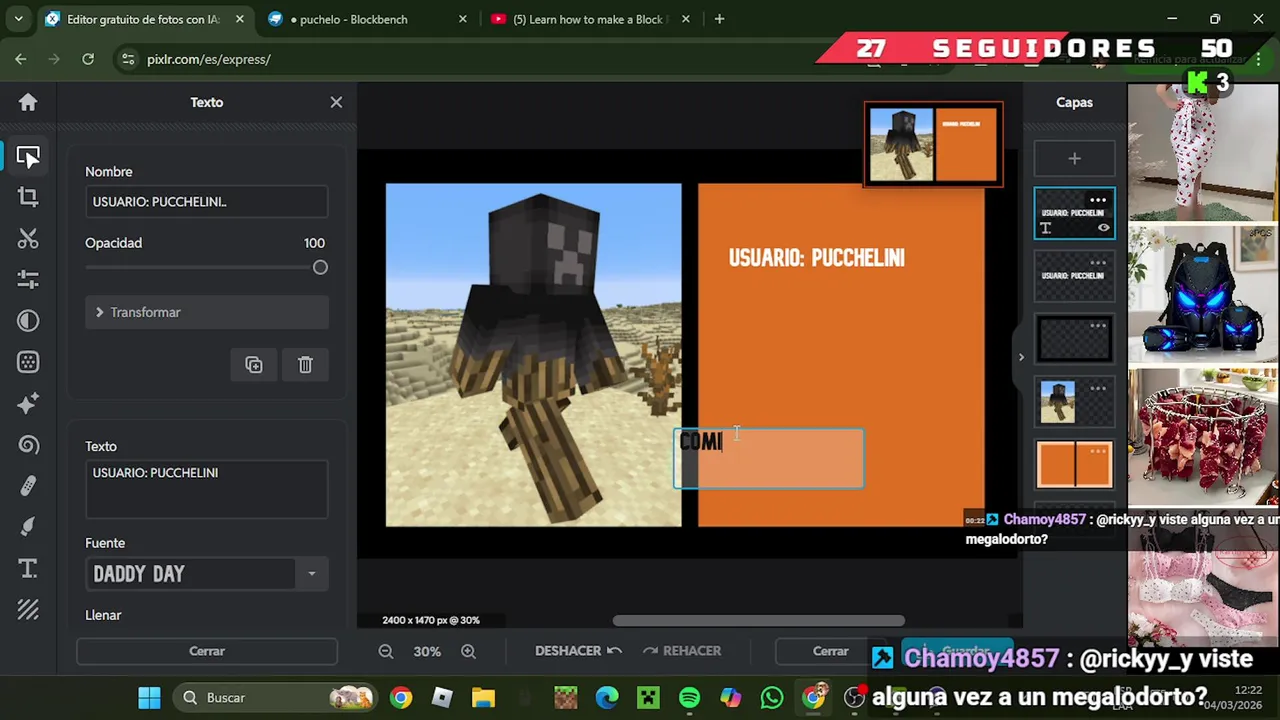Toggle visibility eye of selected text layer
Image resolution: width=1280 pixels, height=720 pixels.
1103,228
